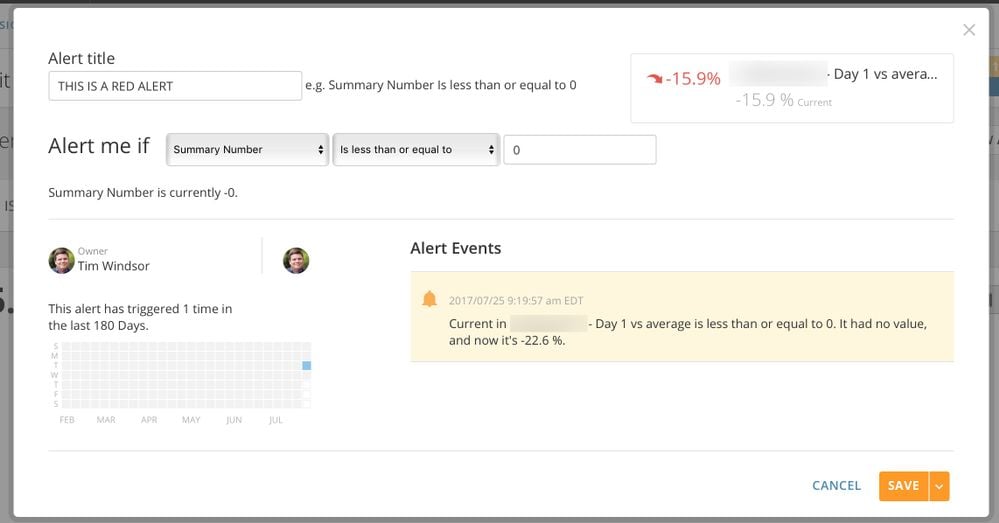Click the Alert Events heading

tap(456, 248)
